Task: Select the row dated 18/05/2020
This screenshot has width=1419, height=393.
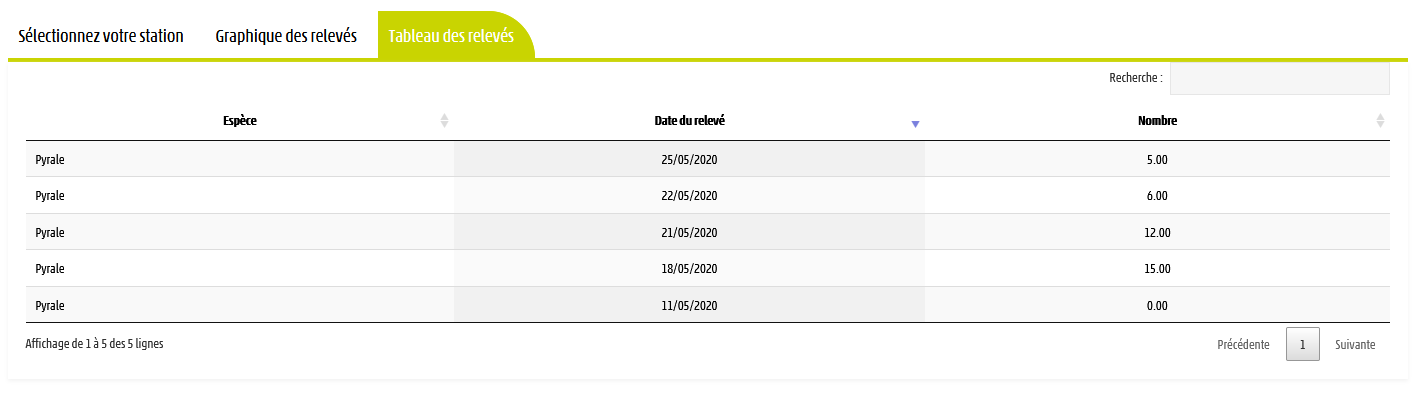Action: 708,268
